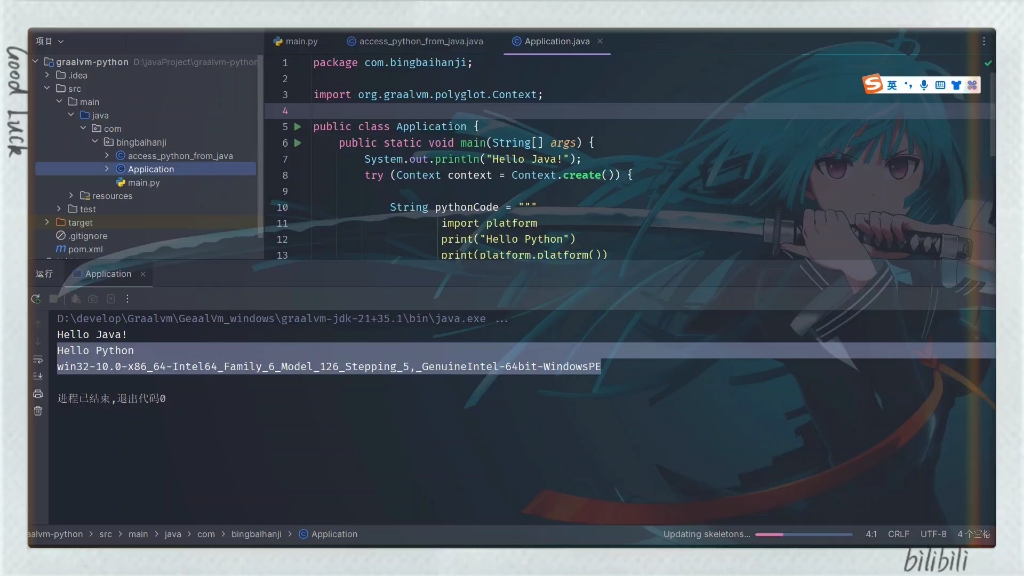Expand the Application class node in tree

tap(107, 169)
